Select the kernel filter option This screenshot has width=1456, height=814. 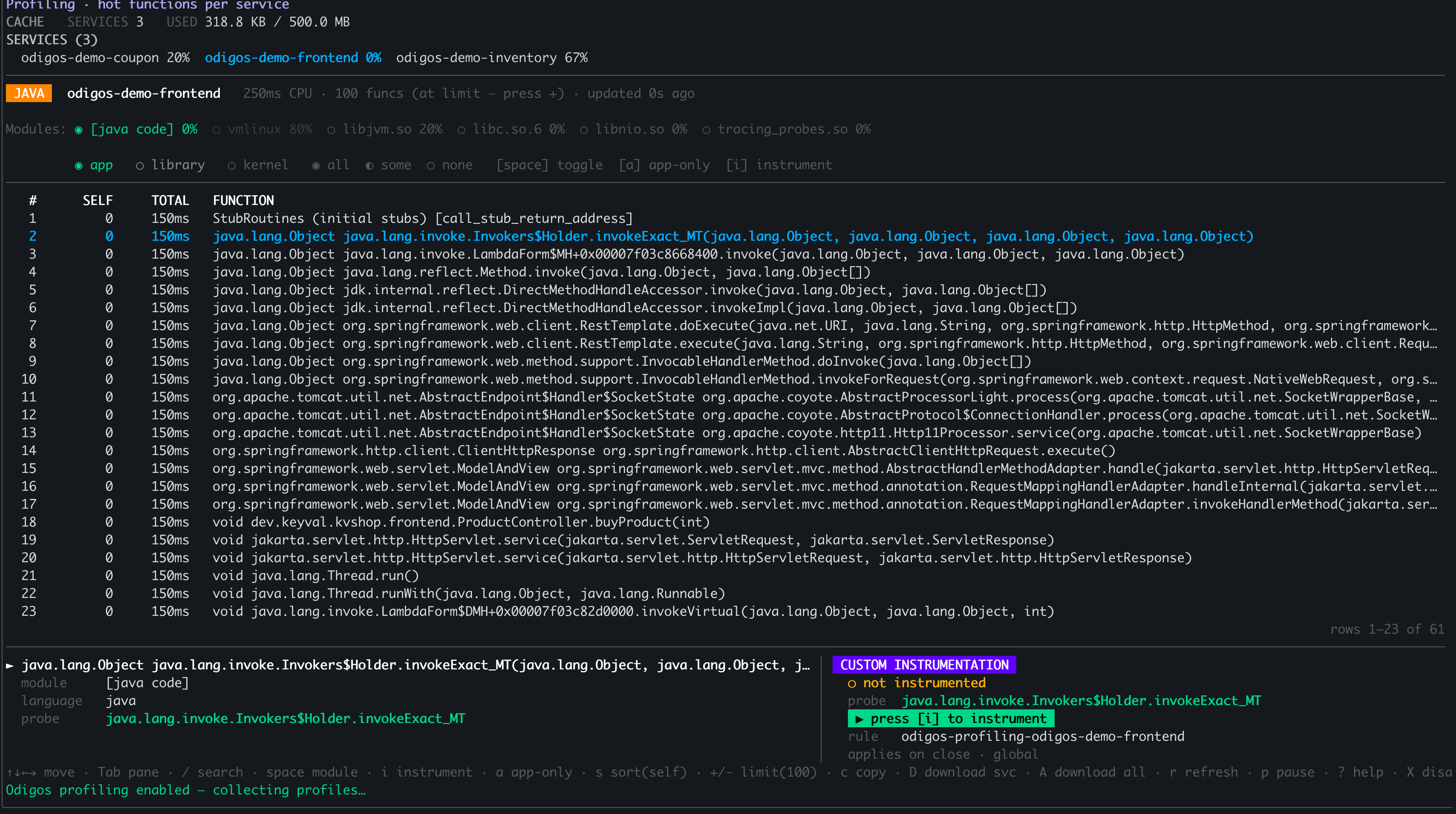258,165
